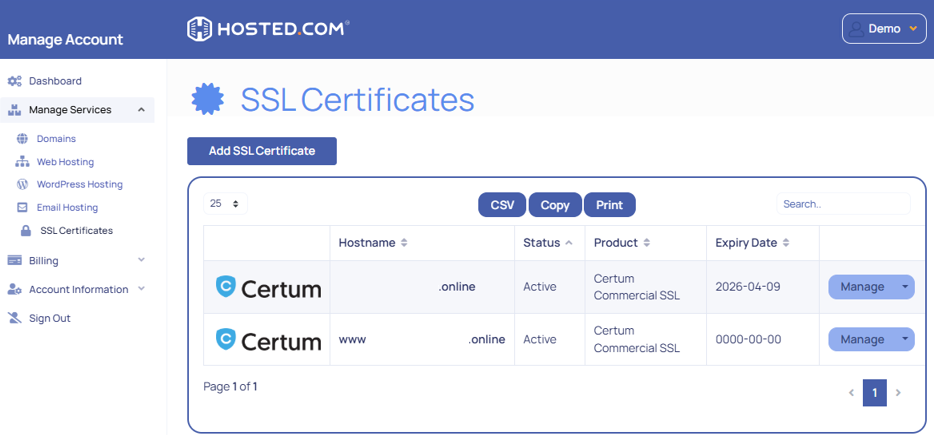Open the Demo account dropdown arrow

pyautogui.click(x=913, y=29)
